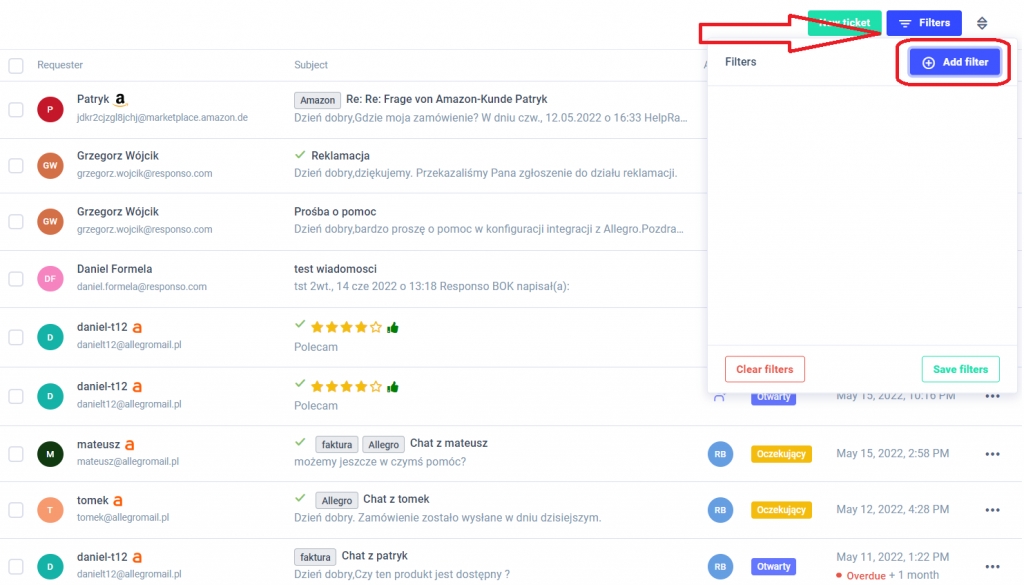Tick the mateusz ticket checkbox
Viewport: 1024px width, 585px height.
(16, 453)
